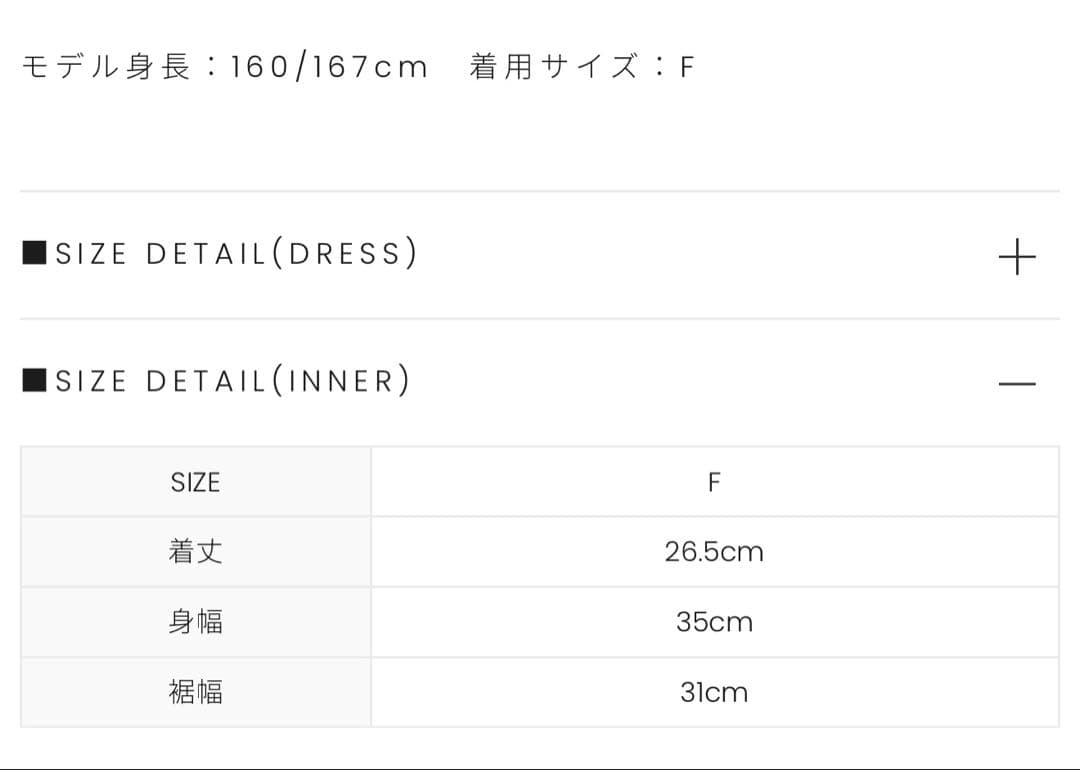Select the F column header in table
The height and width of the screenshot is (770, 1080).
(714, 482)
